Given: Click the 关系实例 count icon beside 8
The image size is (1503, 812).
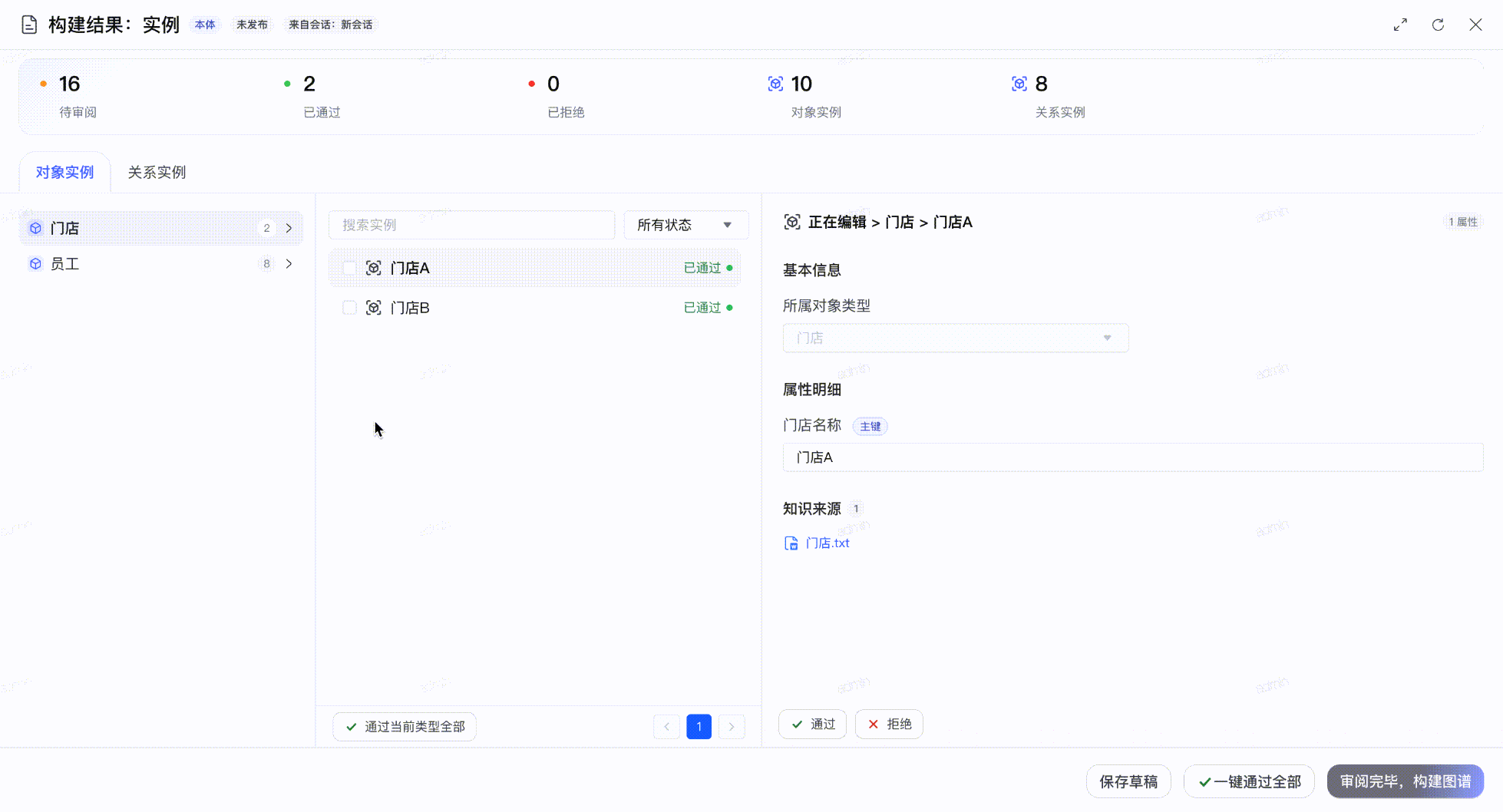Looking at the screenshot, I should [x=1019, y=84].
